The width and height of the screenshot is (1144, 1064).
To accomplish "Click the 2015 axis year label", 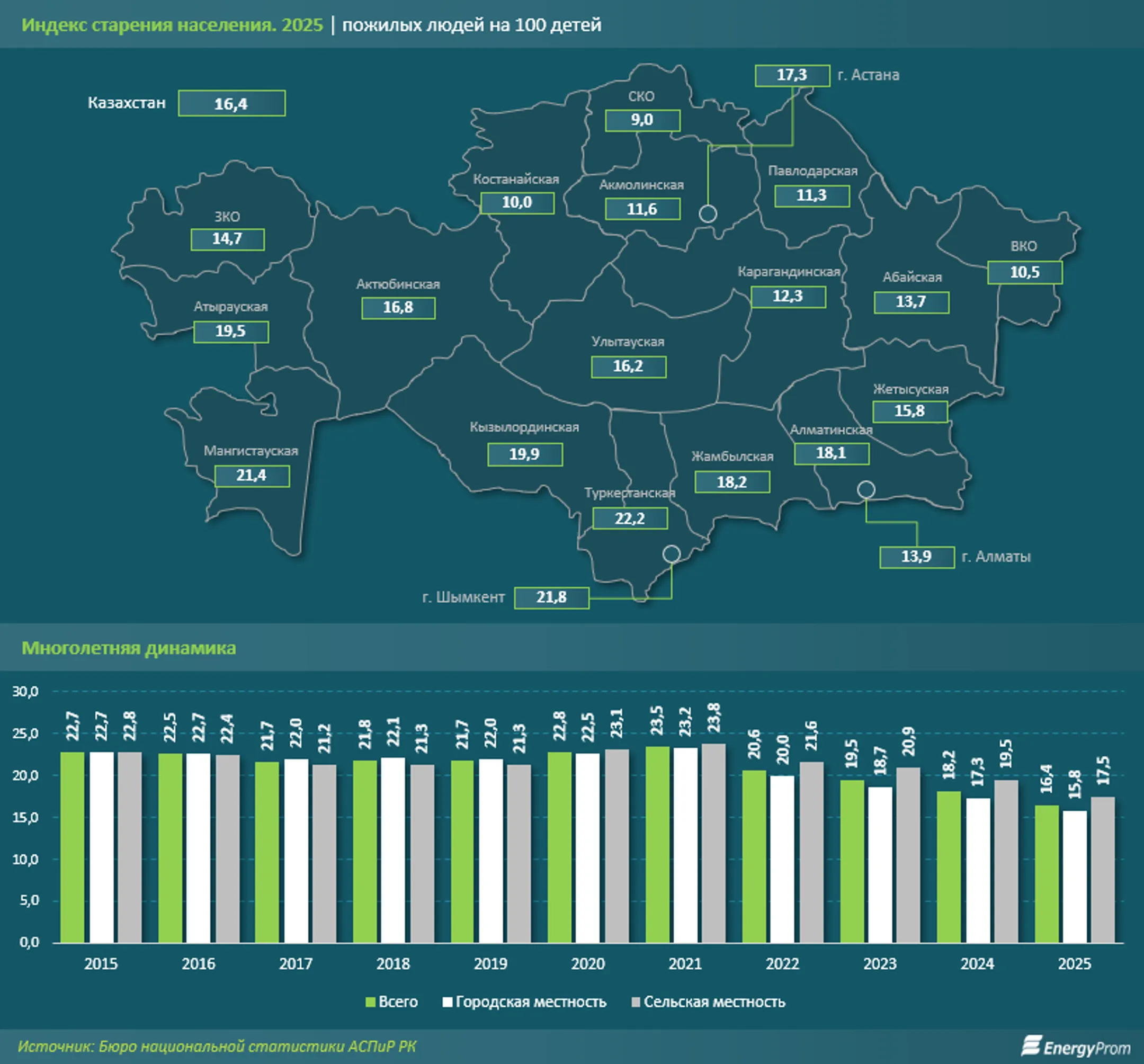I will click(x=101, y=963).
